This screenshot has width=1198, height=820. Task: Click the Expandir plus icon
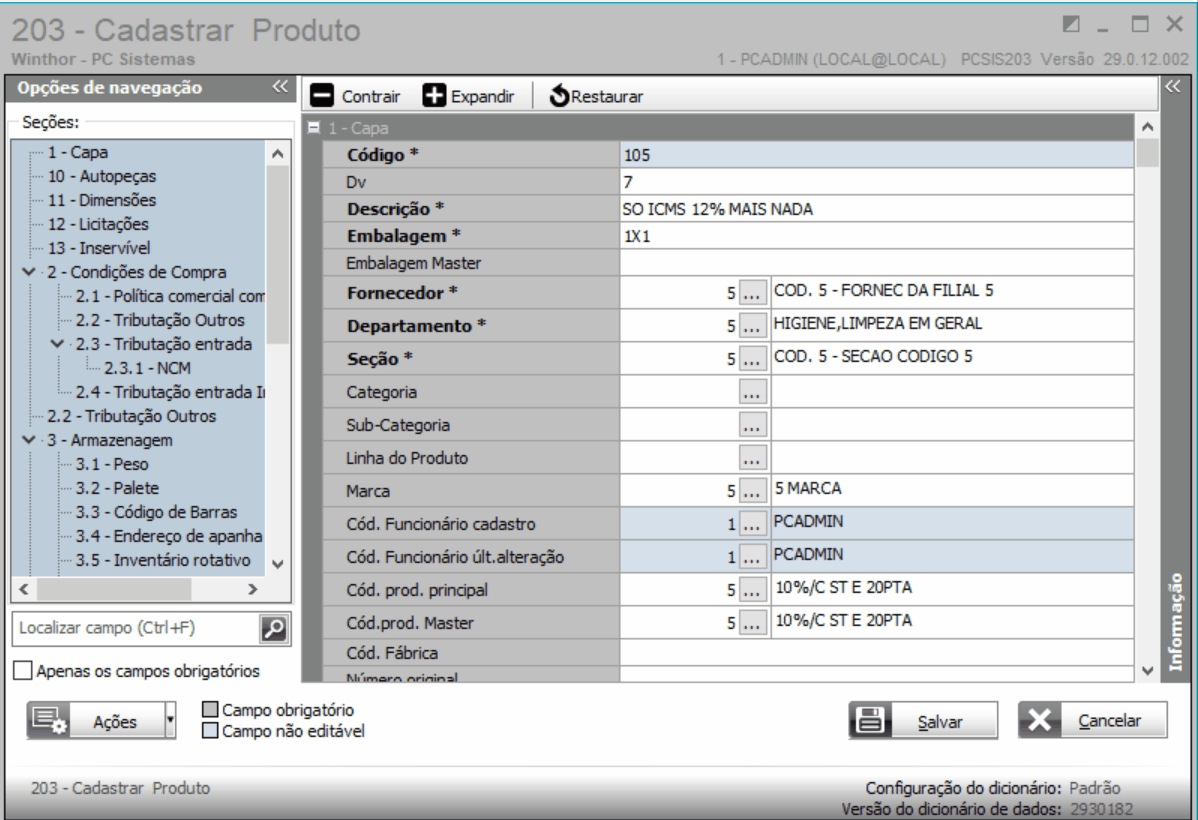(x=434, y=96)
